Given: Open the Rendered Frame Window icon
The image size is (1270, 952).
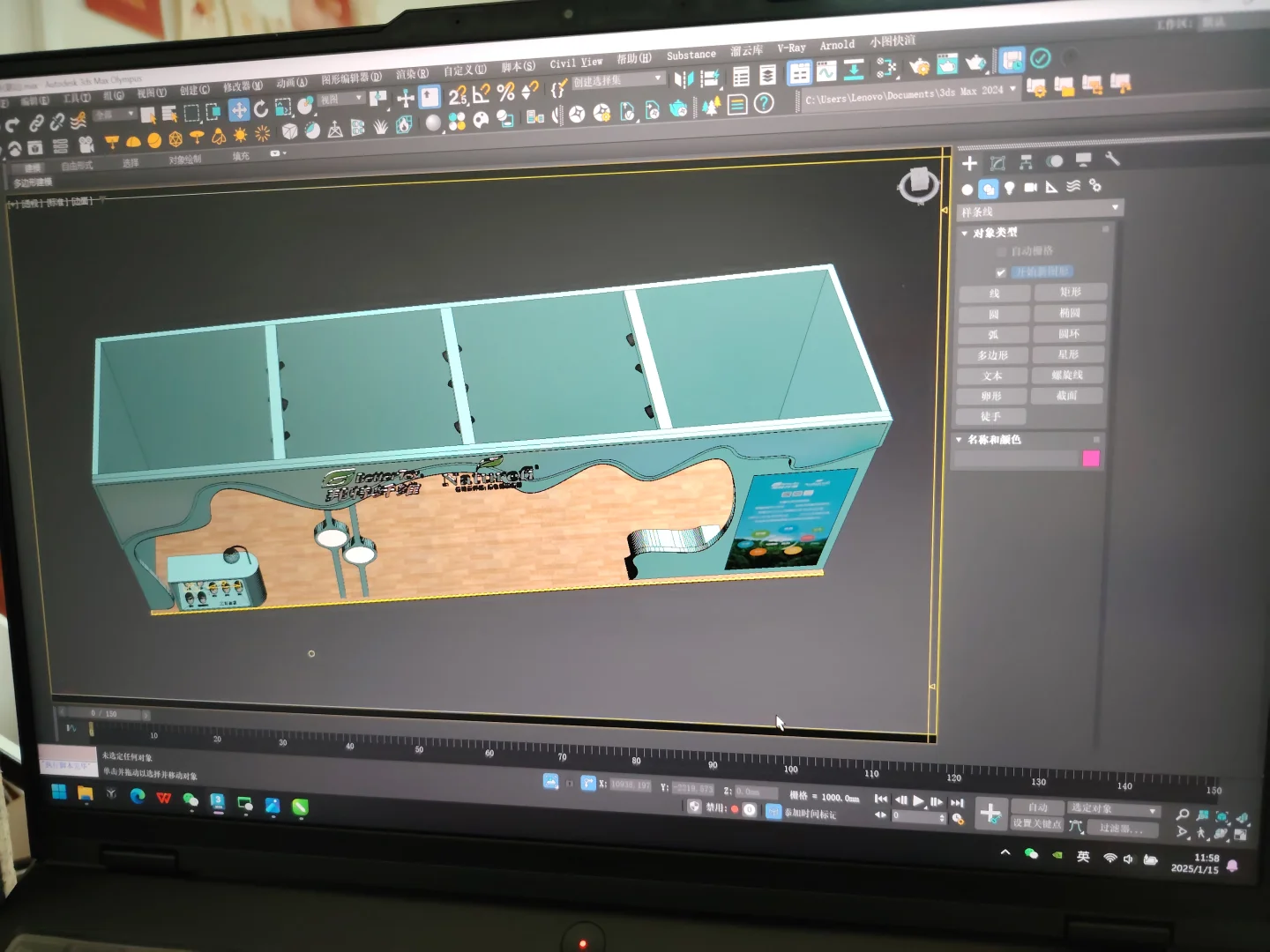Looking at the screenshot, I should pos(947,63).
